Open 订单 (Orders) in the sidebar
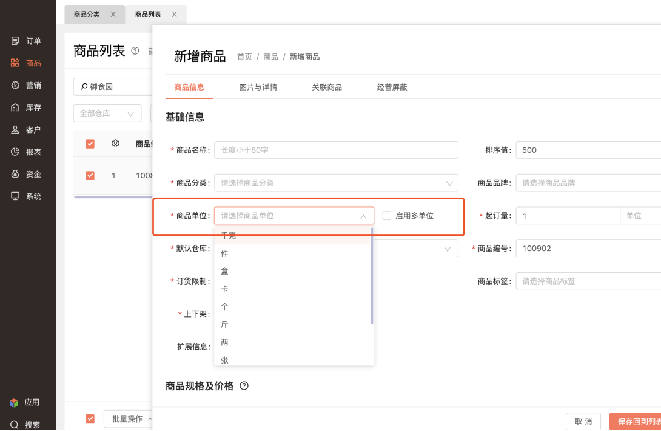The image size is (661, 431). [26, 41]
